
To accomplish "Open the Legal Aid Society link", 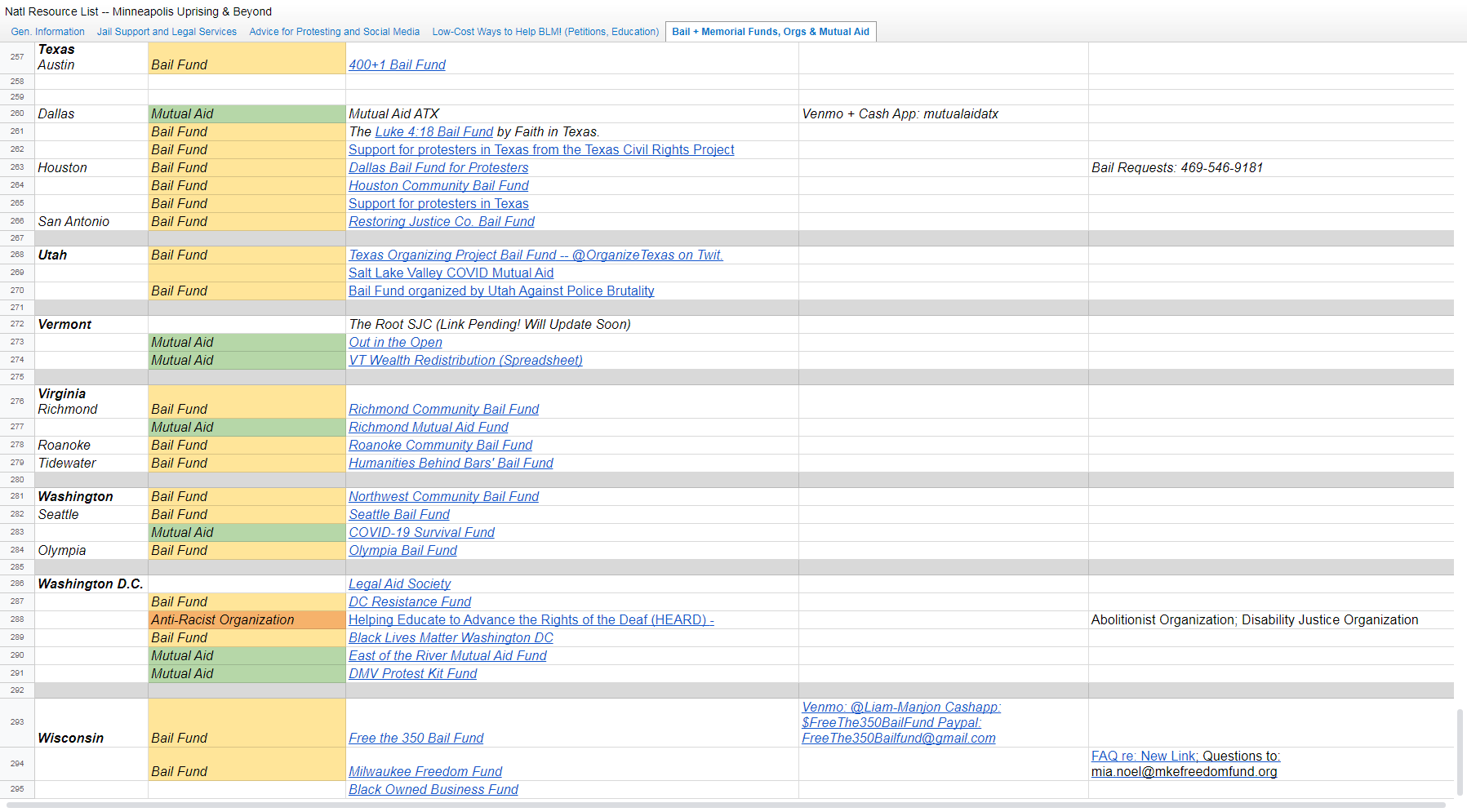I will [399, 584].
